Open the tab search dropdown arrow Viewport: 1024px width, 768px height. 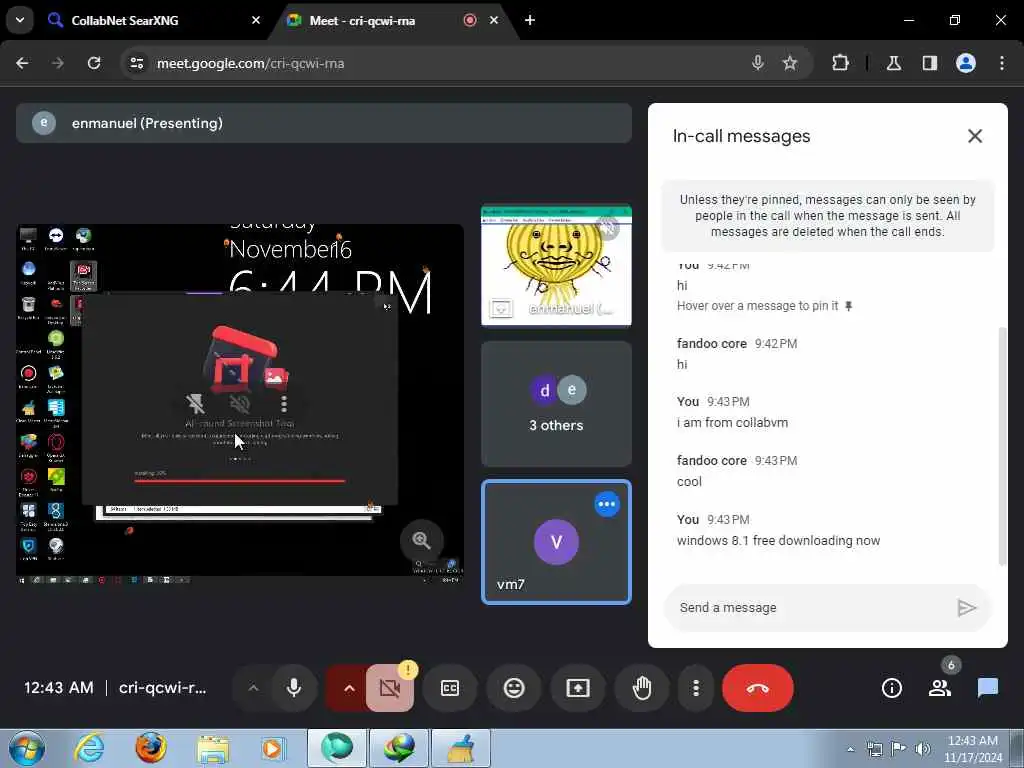[20, 20]
